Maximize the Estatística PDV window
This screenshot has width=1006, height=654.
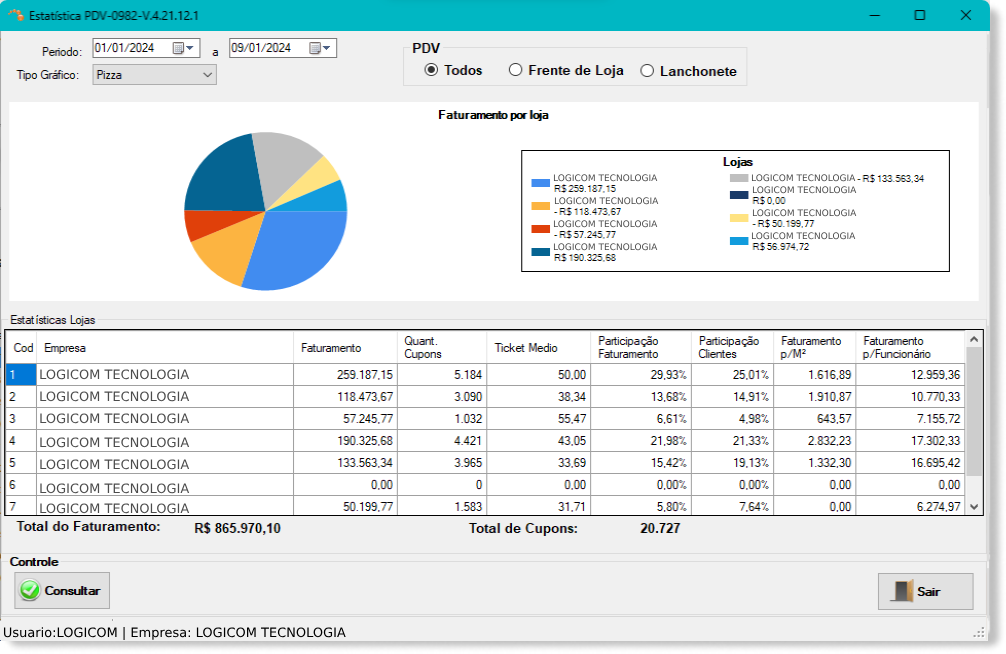pos(919,16)
